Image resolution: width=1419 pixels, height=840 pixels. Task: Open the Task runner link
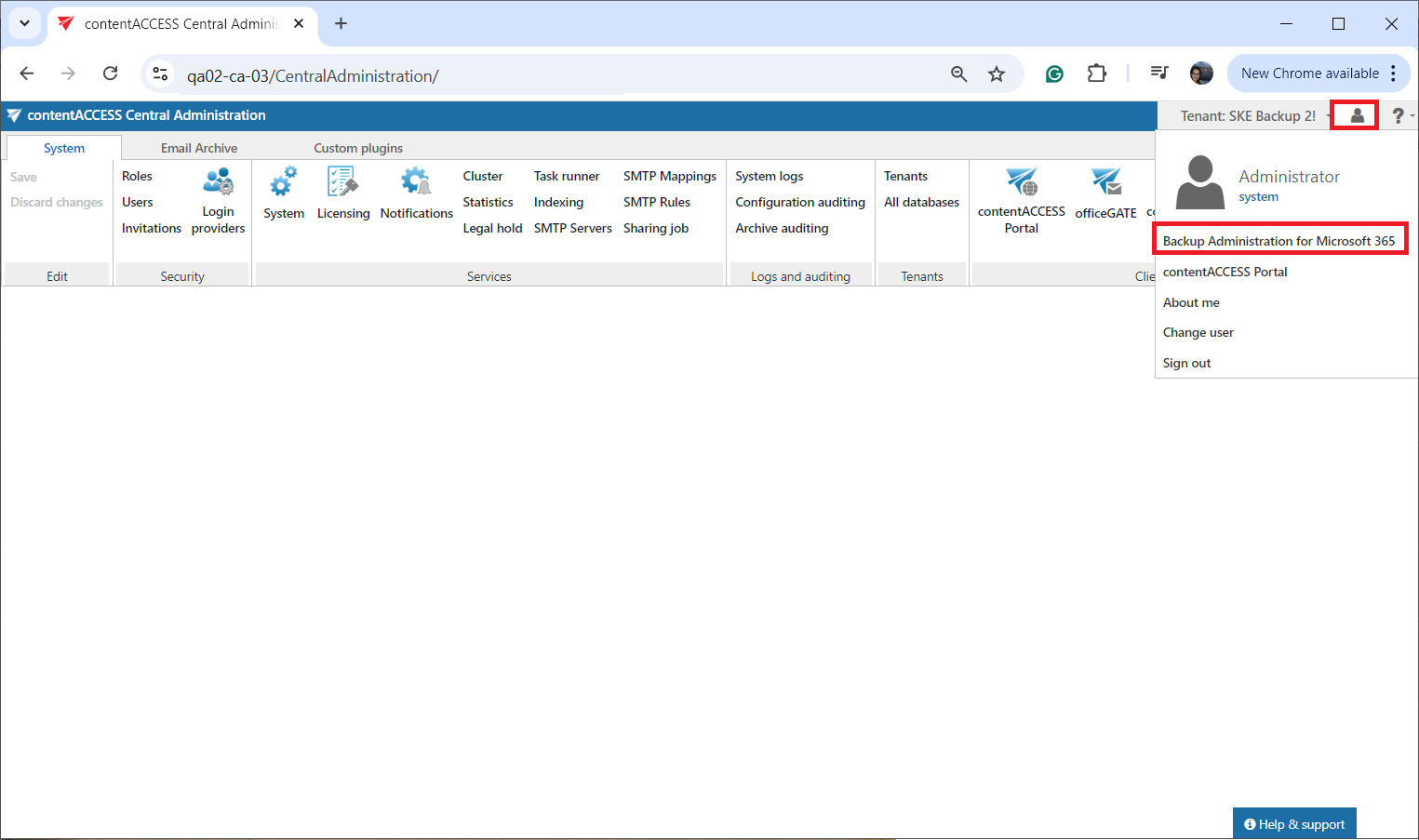tap(567, 176)
